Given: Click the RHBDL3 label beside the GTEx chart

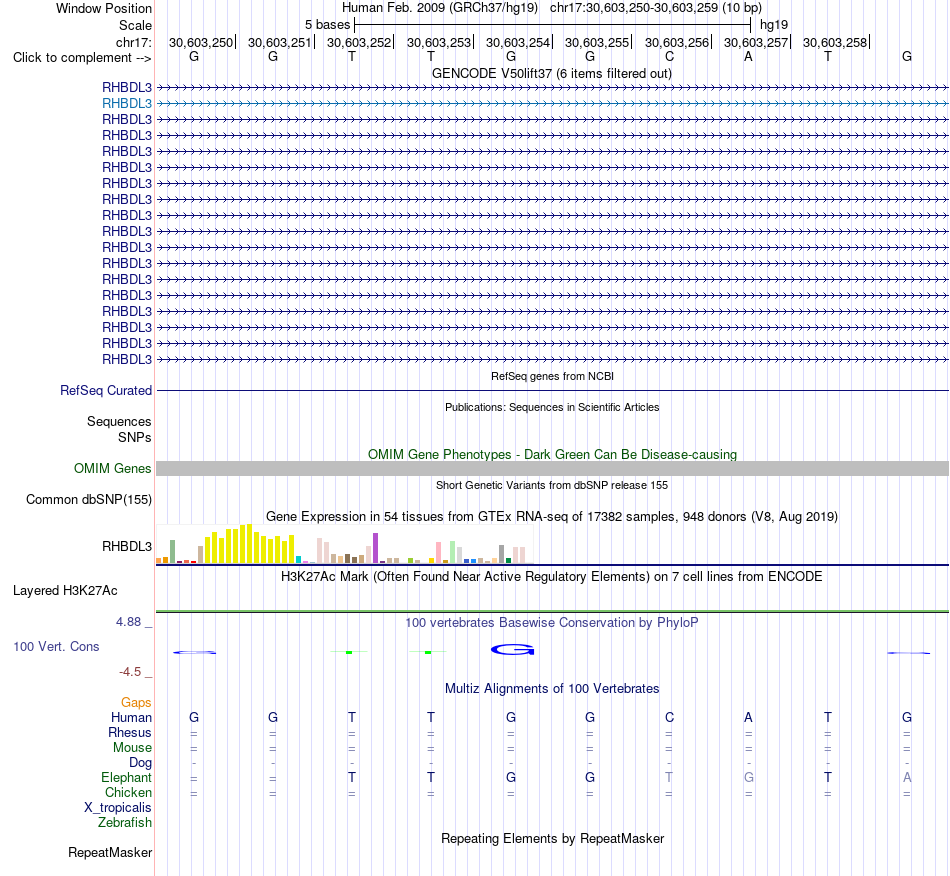Looking at the screenshot, I should point(127,546).
